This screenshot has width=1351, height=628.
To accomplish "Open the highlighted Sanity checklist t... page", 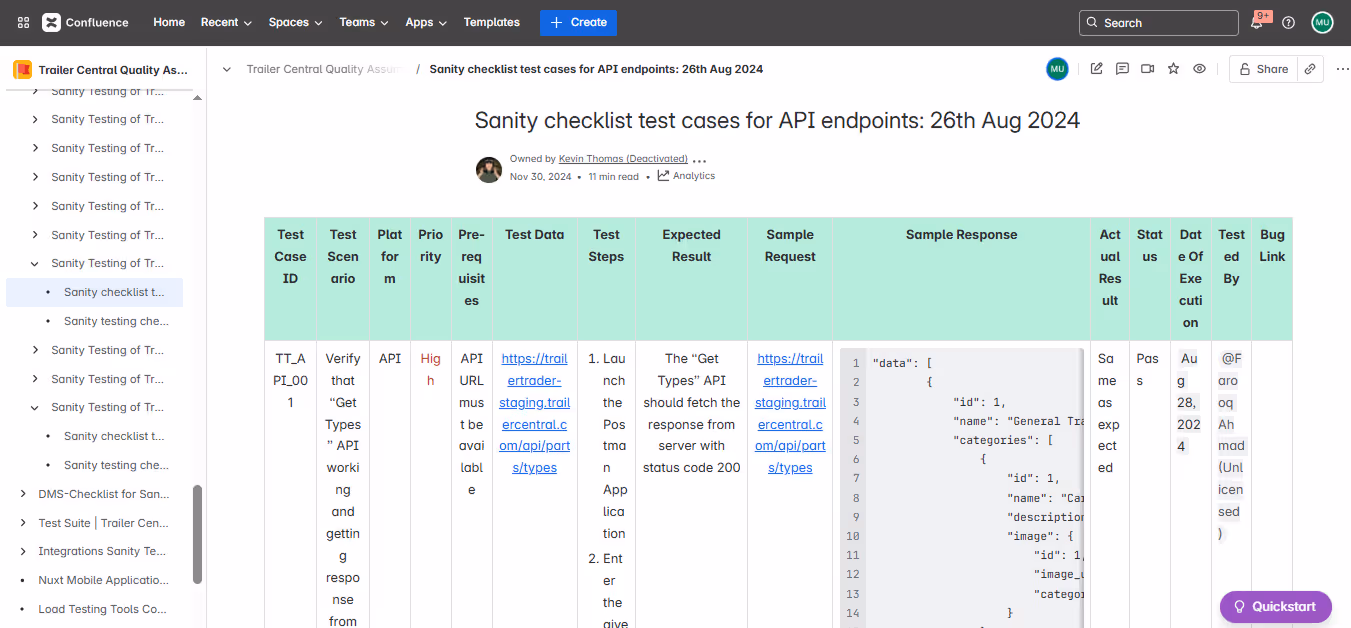I will click(x=95, y=292).
